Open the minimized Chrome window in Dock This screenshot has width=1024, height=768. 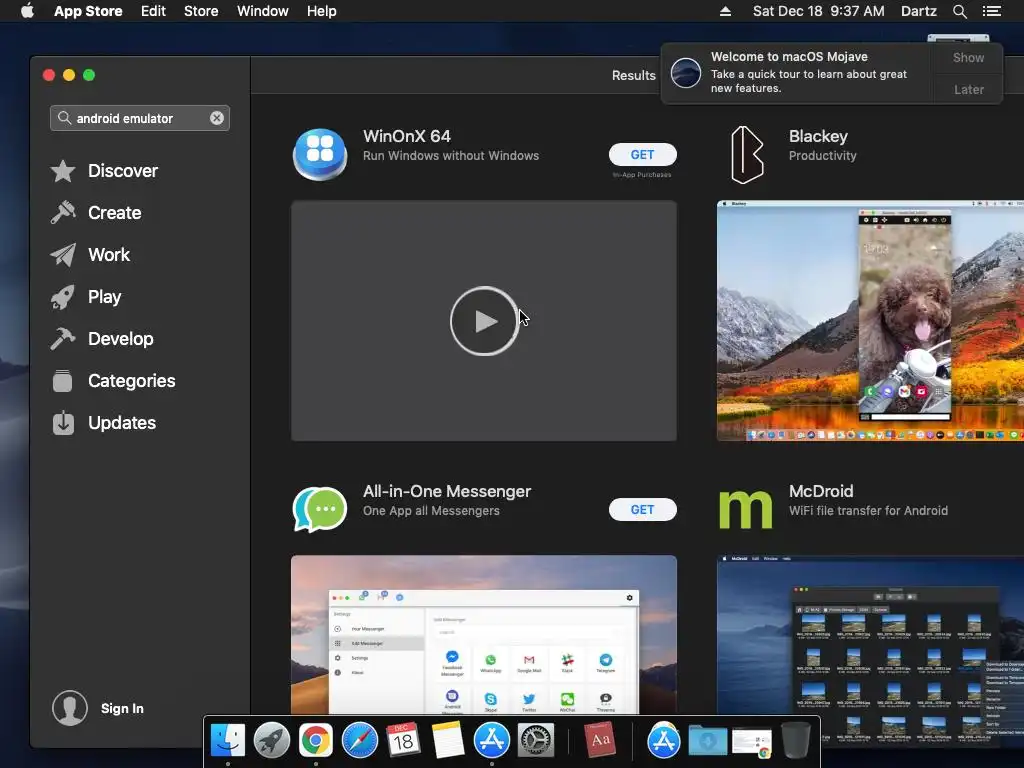(x=752, y=743)
